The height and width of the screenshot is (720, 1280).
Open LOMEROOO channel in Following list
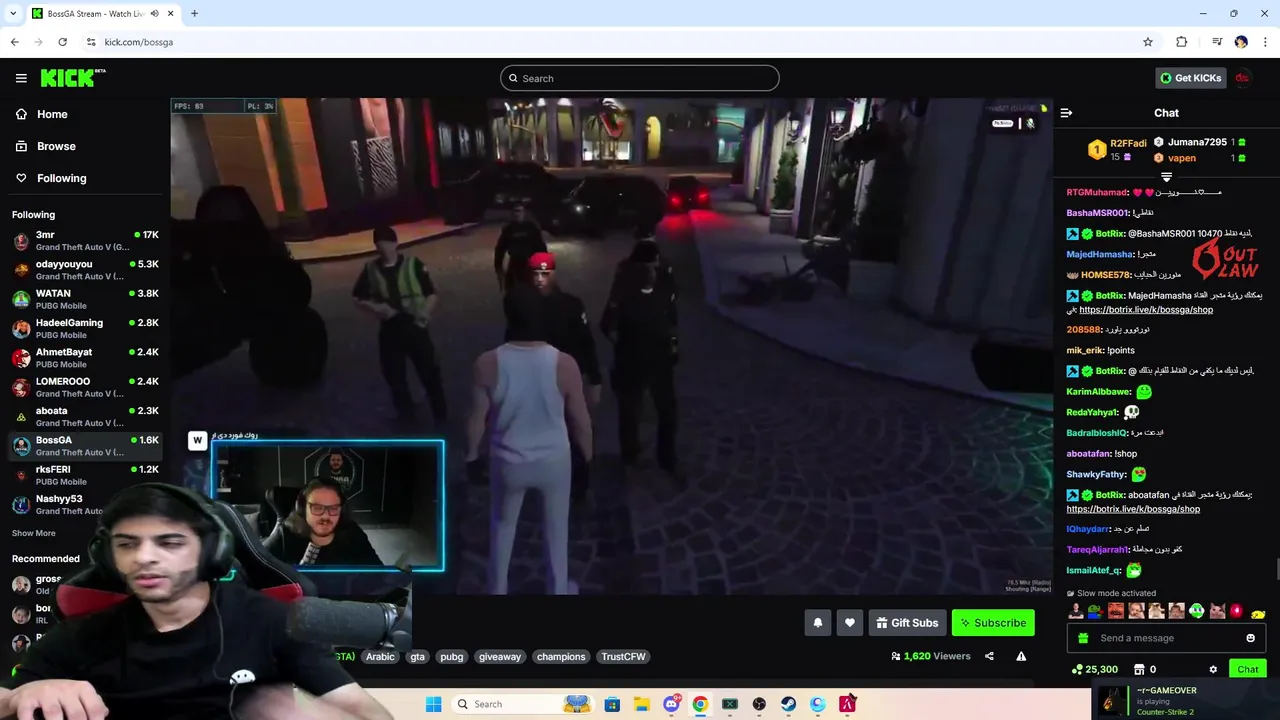(85, 387)
